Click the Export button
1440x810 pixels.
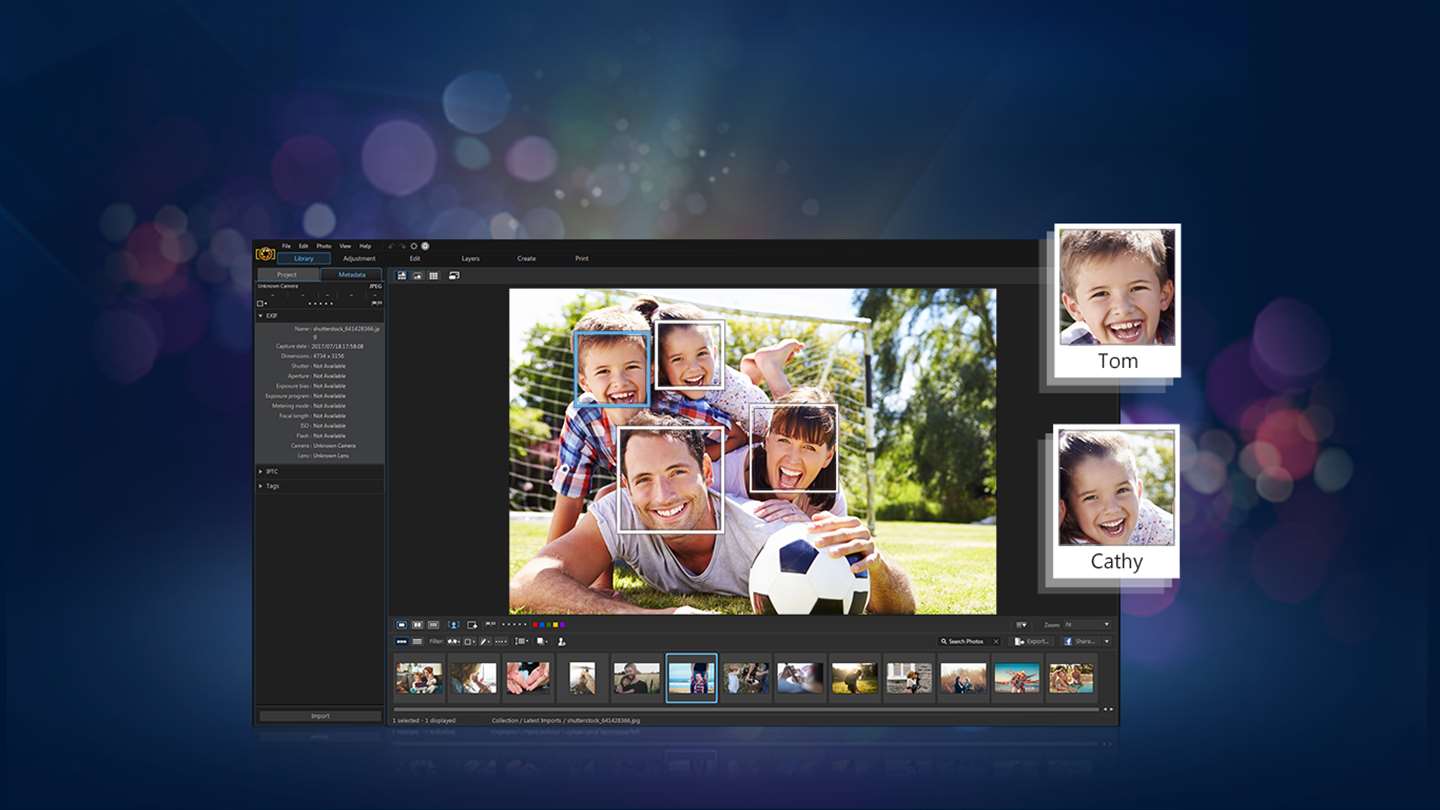tap(1033, 641)
